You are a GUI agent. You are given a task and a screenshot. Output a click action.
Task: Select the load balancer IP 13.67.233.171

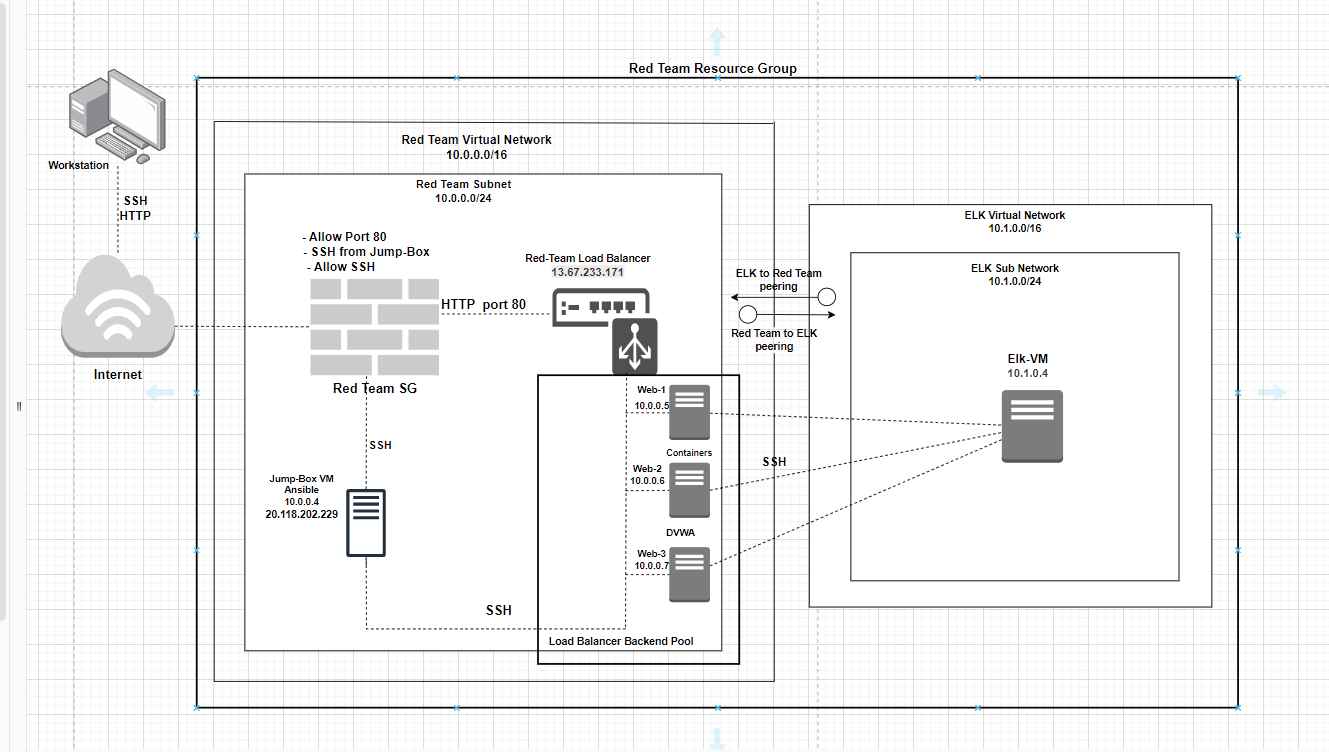point(588,272)
